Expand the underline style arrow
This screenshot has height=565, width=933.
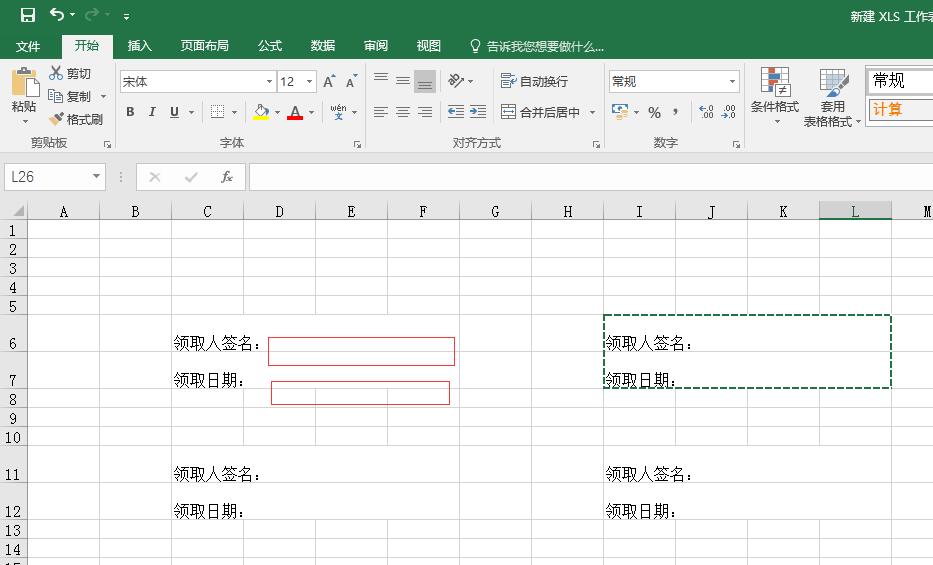coord(192,112)
